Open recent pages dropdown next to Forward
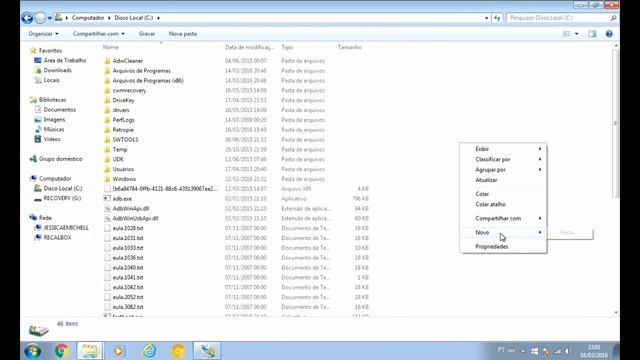 [49, 18]
